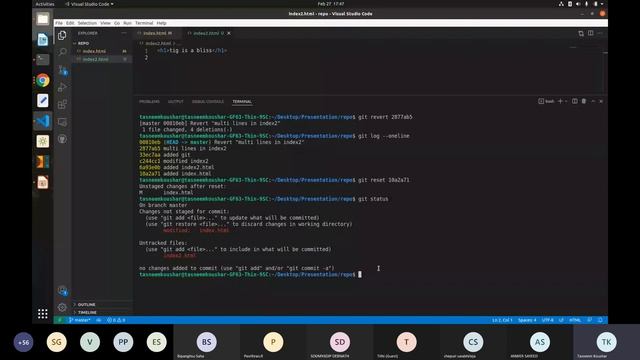Click the split editor right icon
This screenshot has height=360, width=640.
tap(591, 33)
